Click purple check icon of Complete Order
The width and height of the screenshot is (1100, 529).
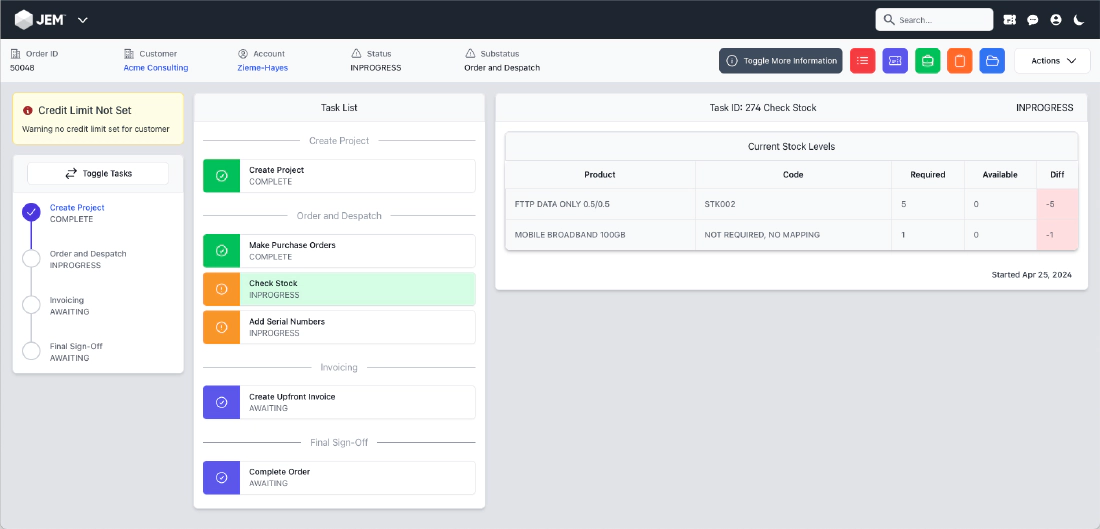(x=222, y=478)
